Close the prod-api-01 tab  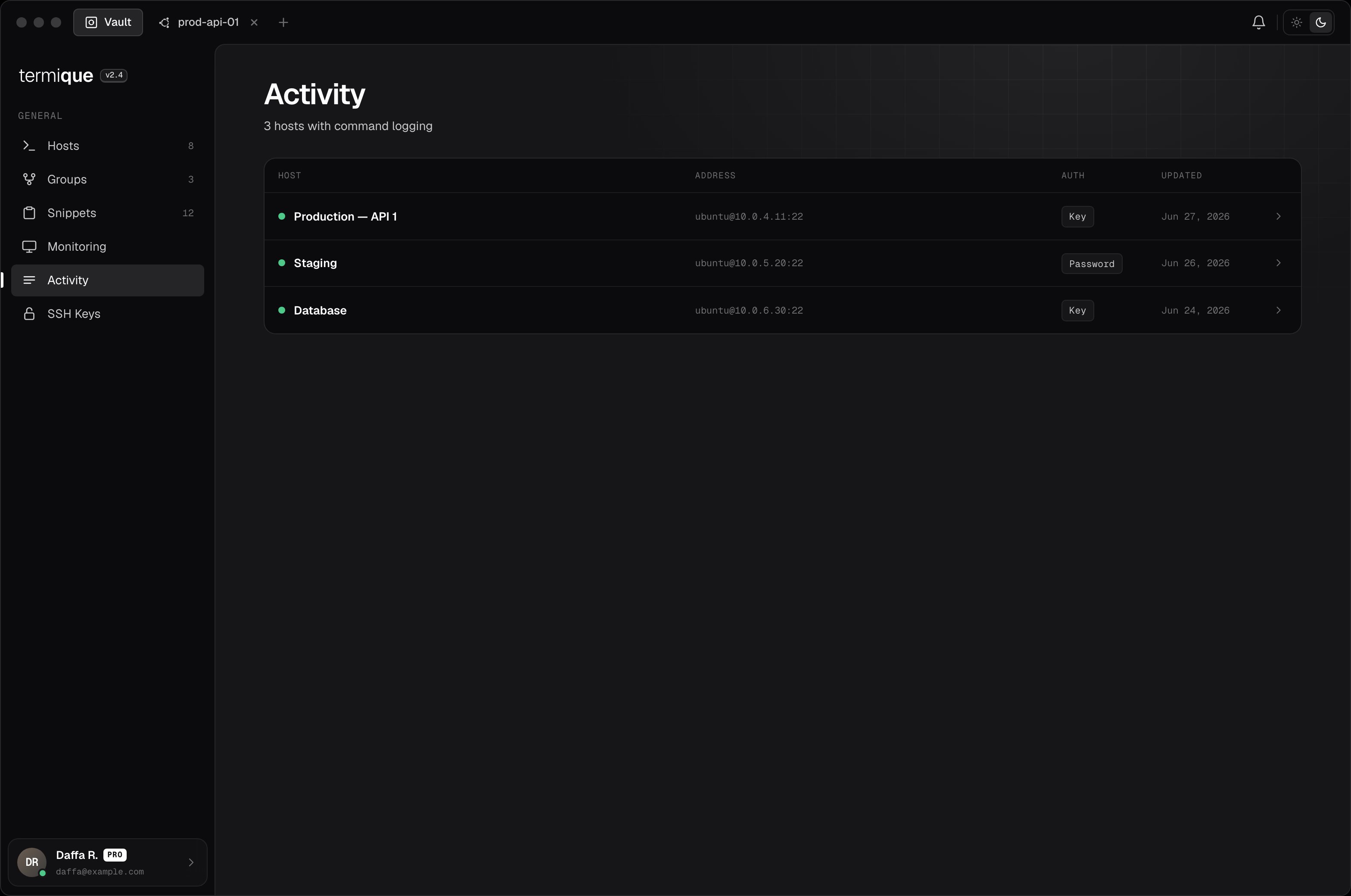254,22
